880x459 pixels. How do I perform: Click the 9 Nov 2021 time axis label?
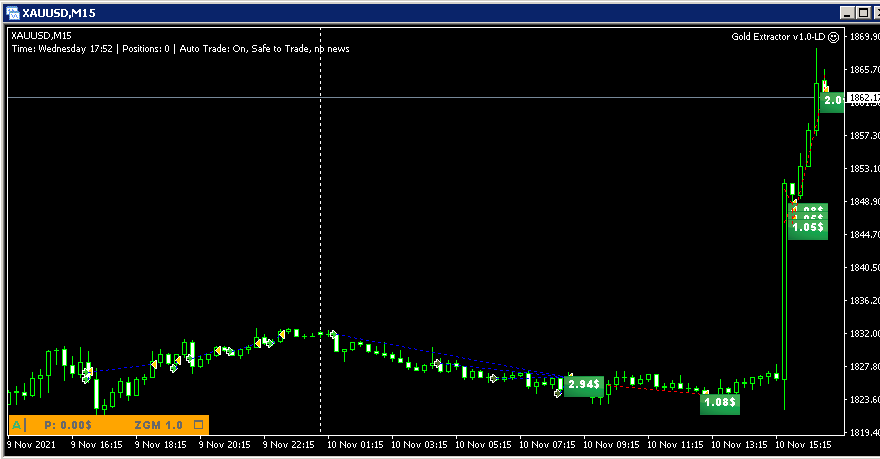(31, 444)
